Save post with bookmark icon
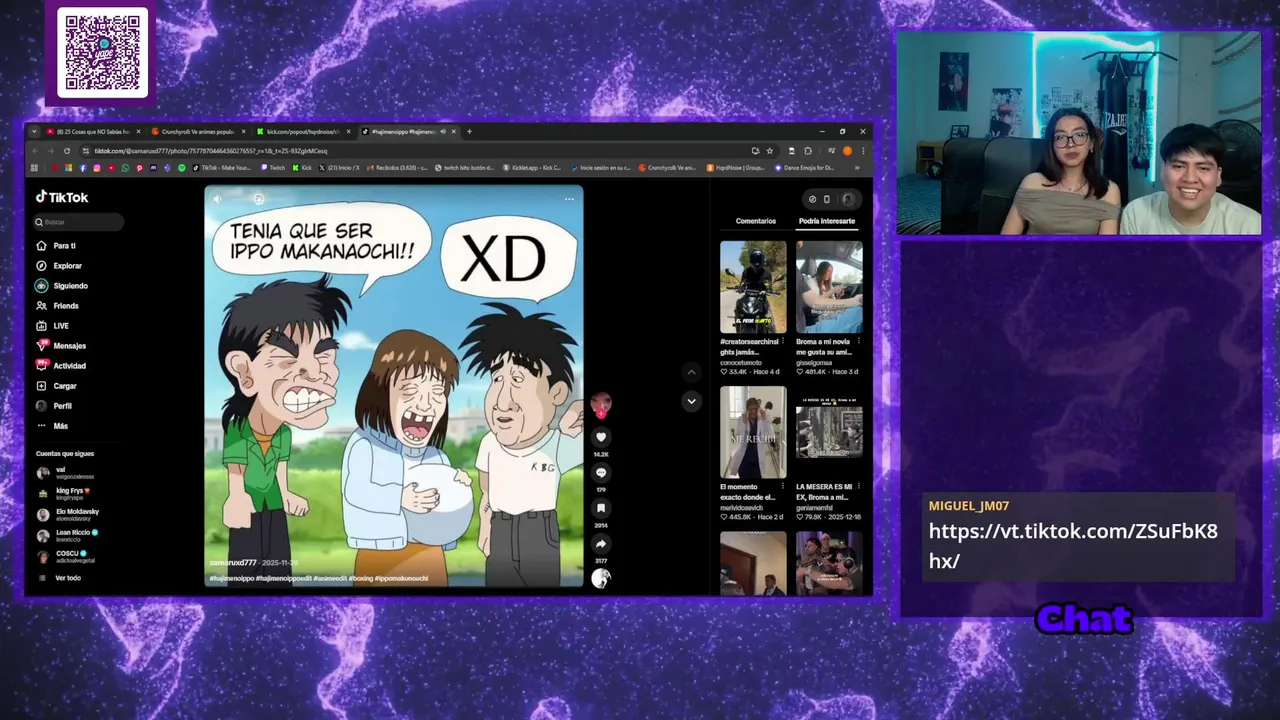 601,509
